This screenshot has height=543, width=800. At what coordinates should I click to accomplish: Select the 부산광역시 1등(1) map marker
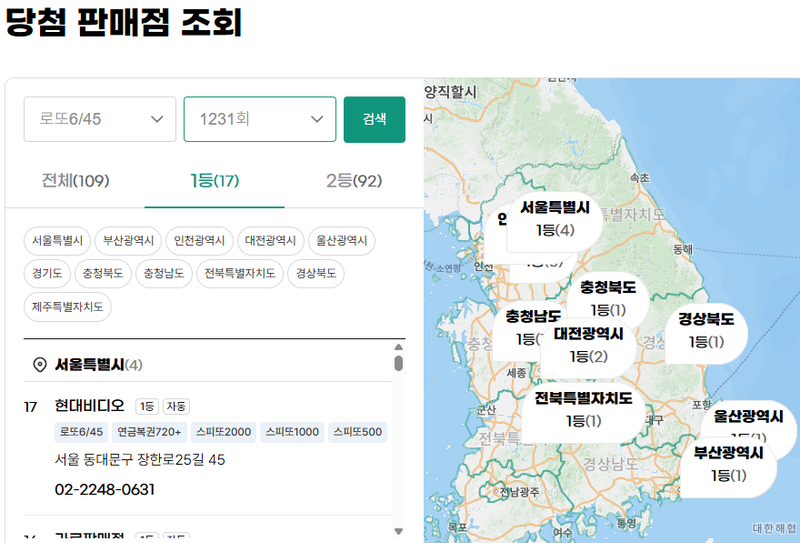tap(729, 465)
